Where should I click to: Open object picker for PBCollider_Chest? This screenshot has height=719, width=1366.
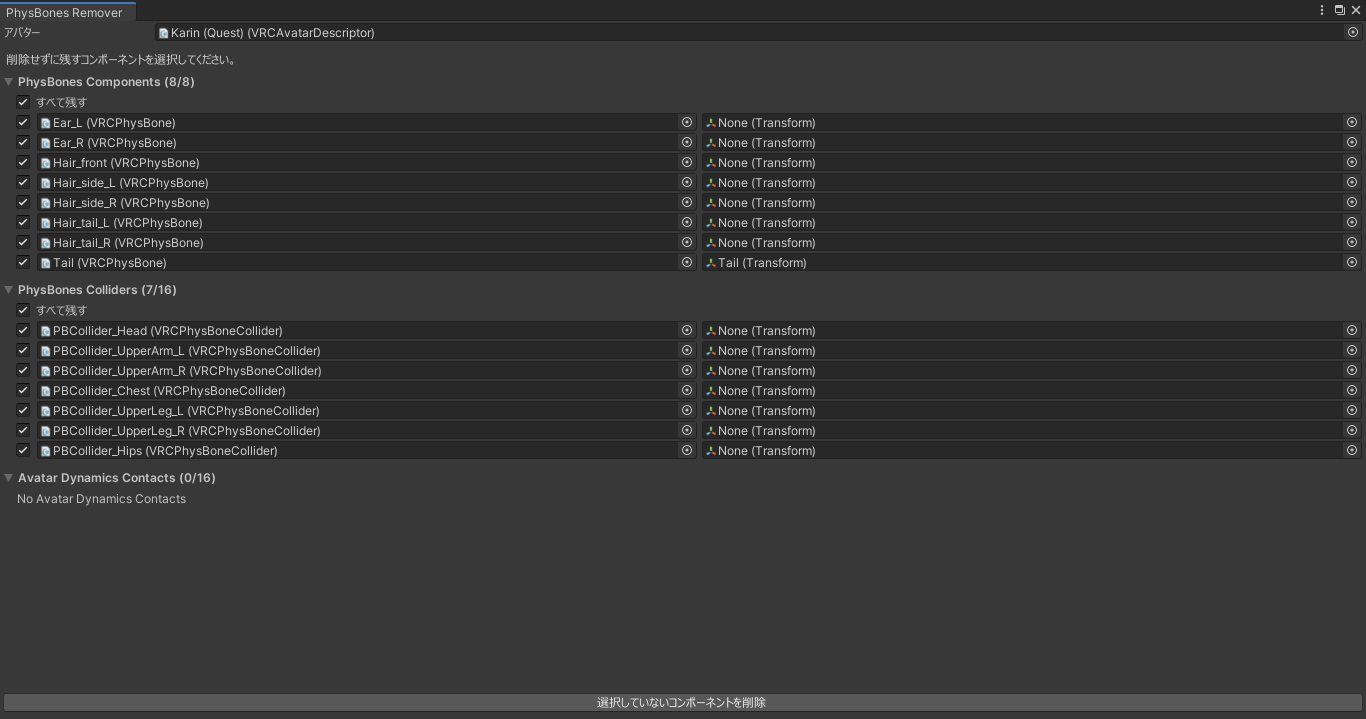pos(687,390)
